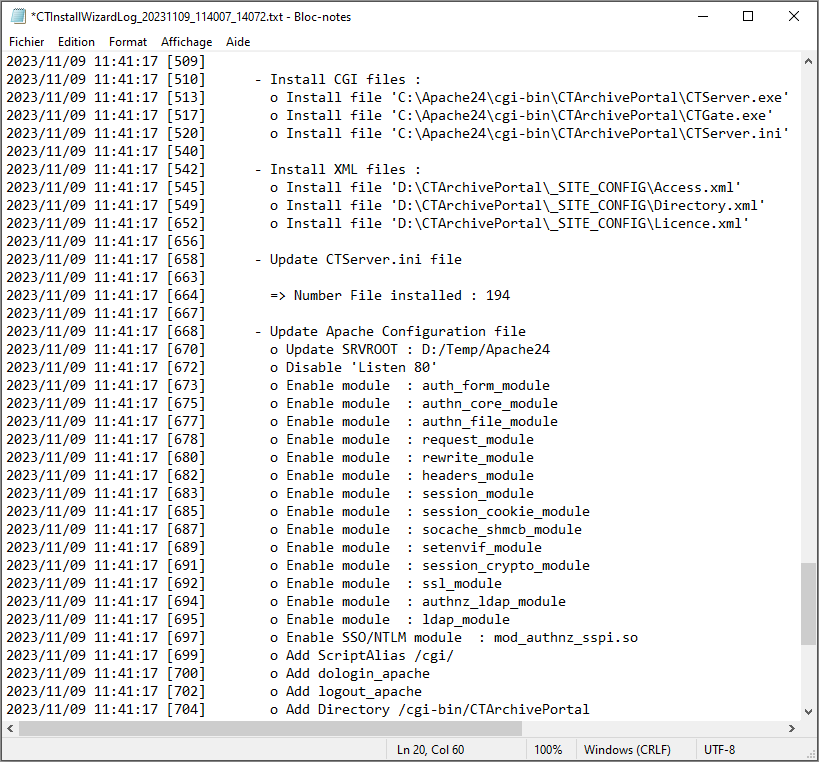Click 'Update Apache Configuration file' line
Screen dimensions: 819x762
(x=390, y=332)
